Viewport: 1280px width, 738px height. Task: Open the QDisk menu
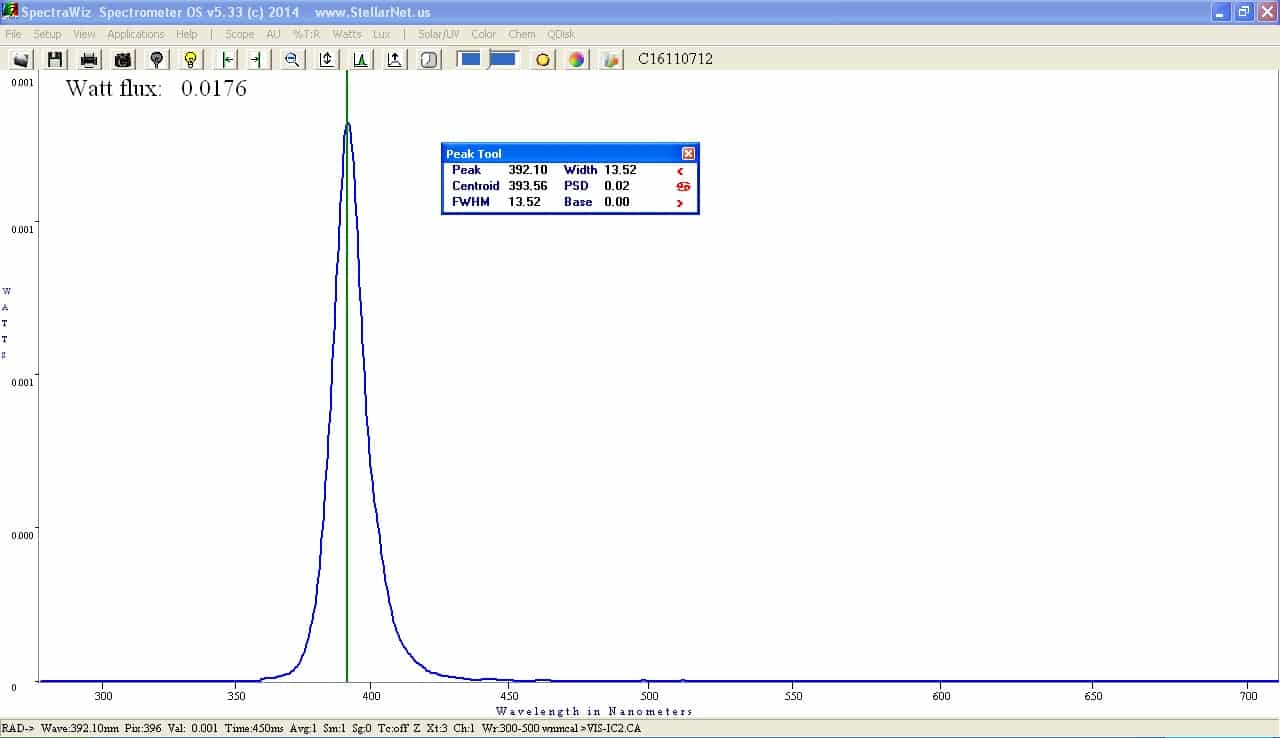[561, 34]
